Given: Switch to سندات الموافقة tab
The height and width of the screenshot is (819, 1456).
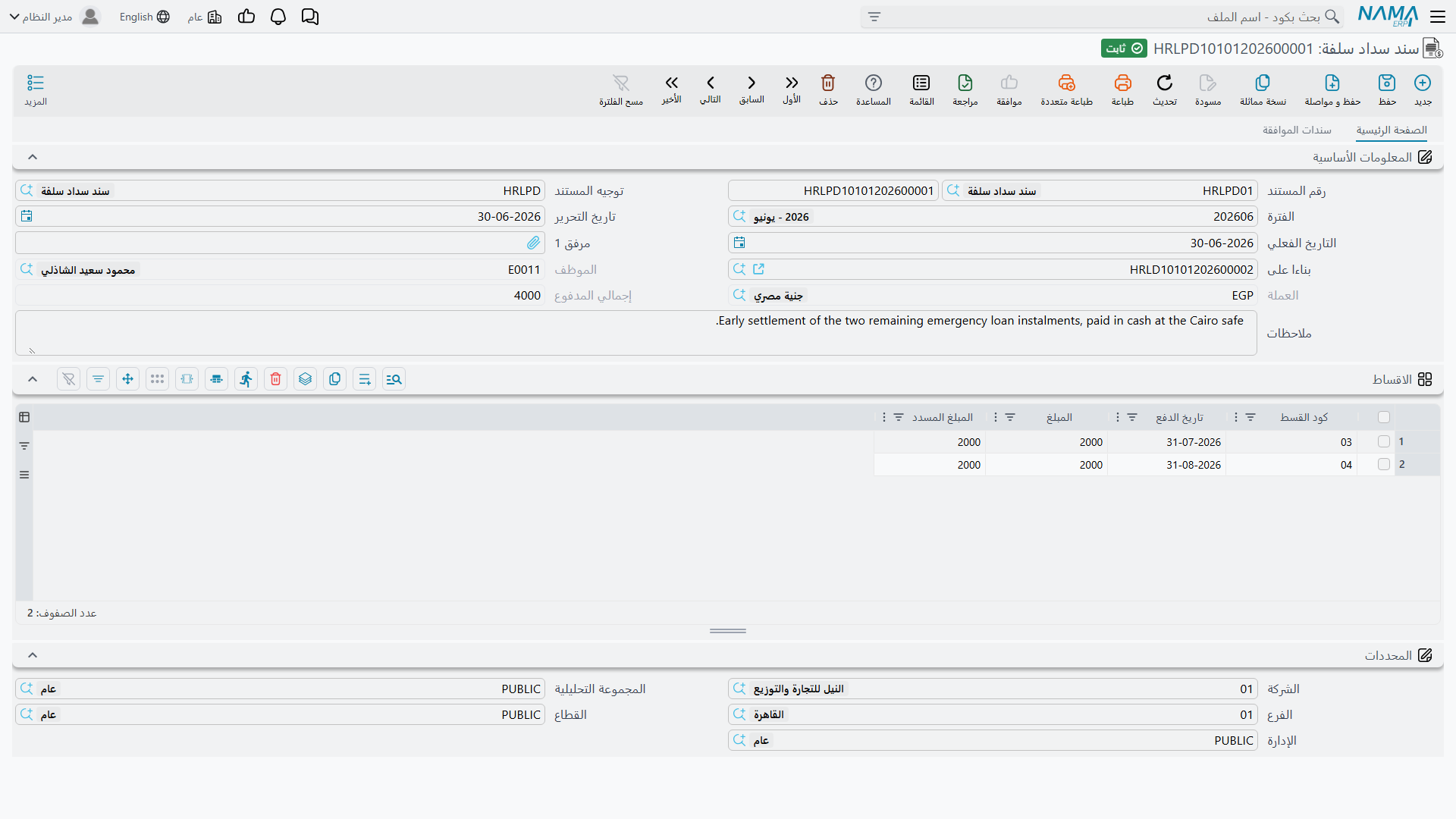Looking at the screenshot, I should [x=1297, y=130].
